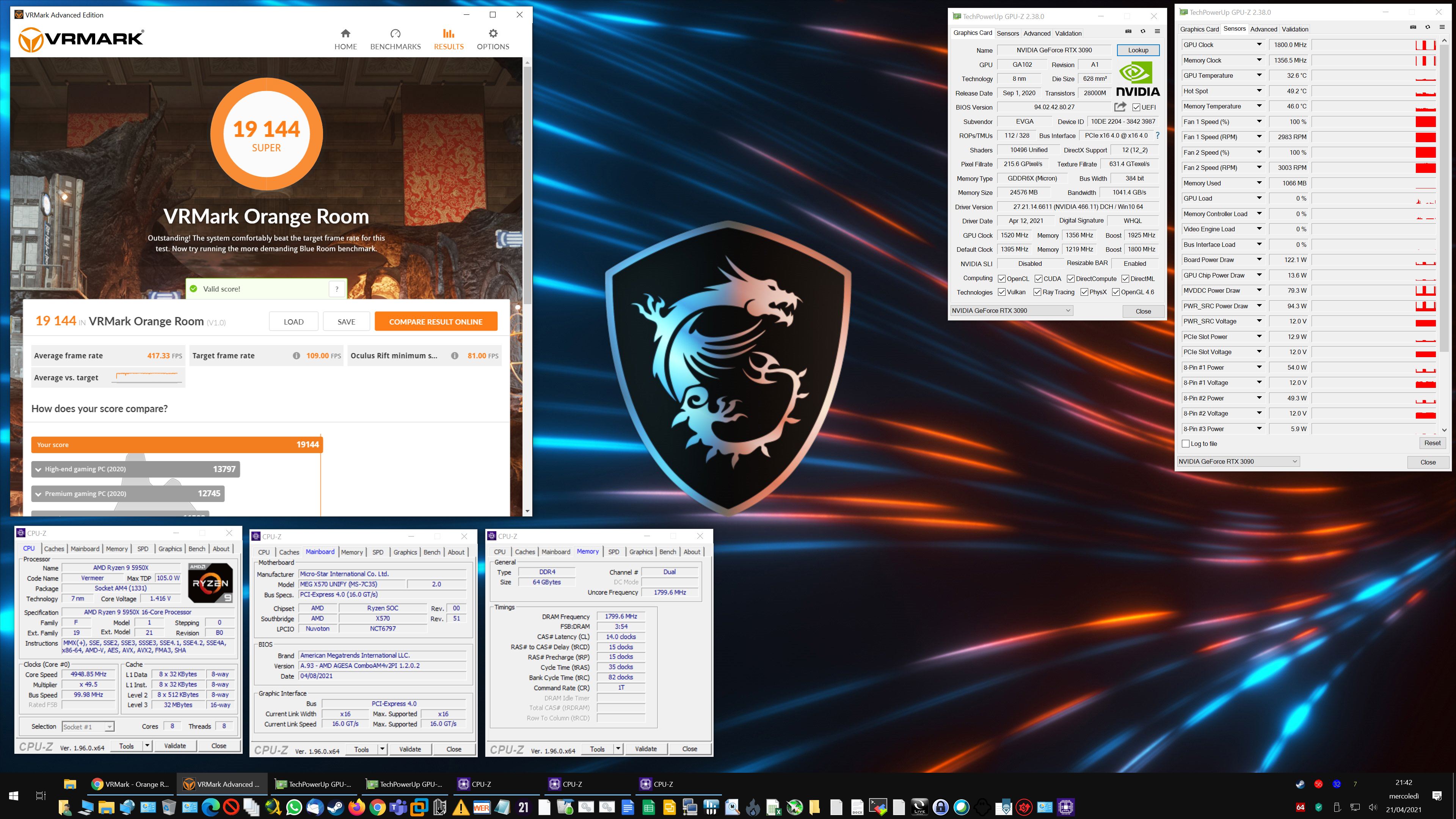Viewport: 1456px width, 819px height.
Task: Click the Your score 19144 orange bar
Action: click(176, 445)
